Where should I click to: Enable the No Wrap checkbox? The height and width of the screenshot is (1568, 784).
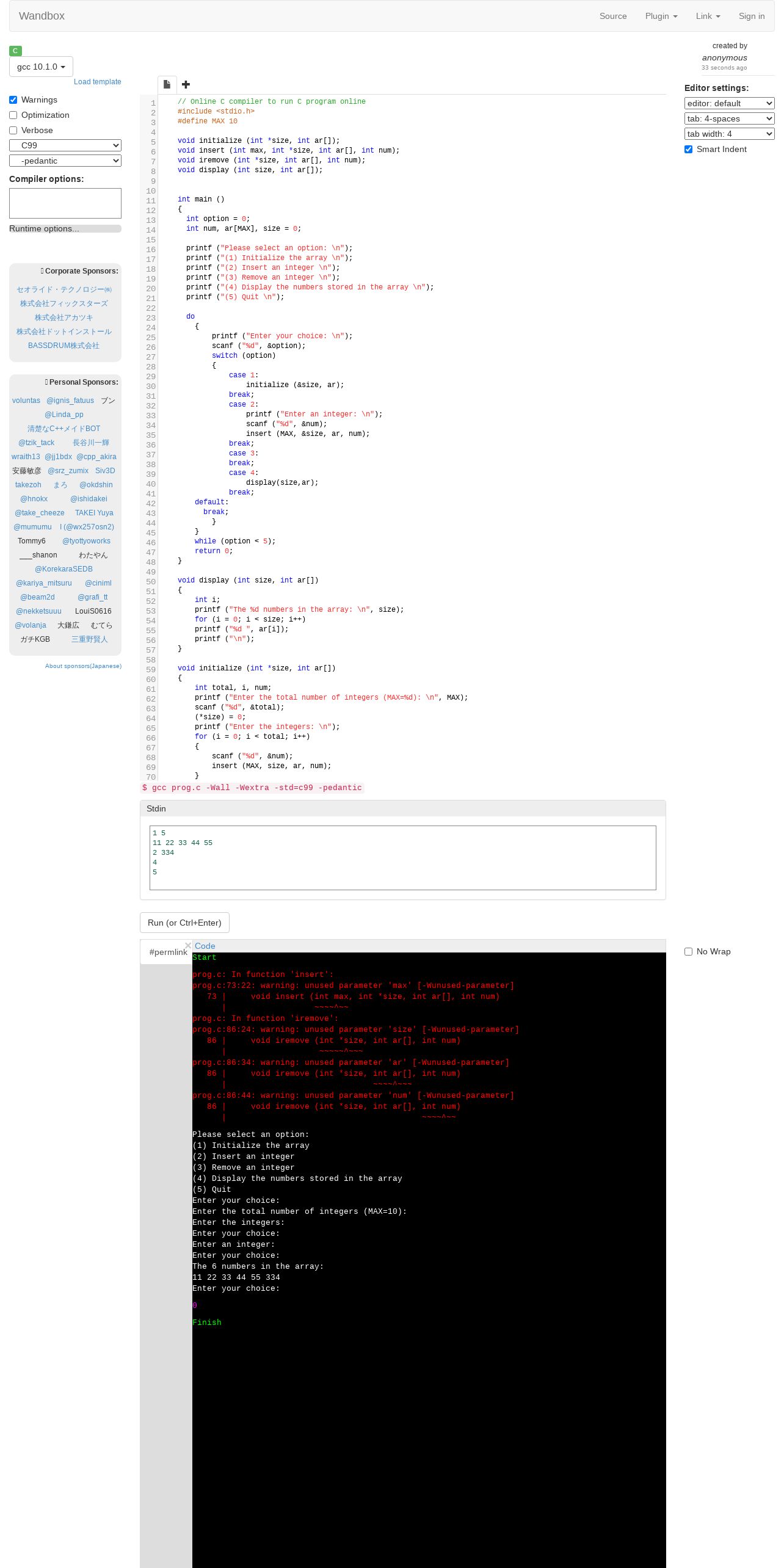[688, 951]
